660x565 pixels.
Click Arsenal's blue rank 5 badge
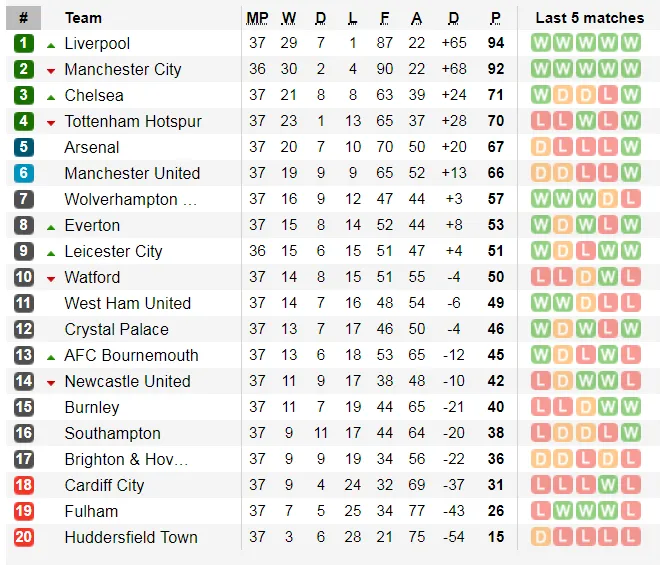(24, 147)
